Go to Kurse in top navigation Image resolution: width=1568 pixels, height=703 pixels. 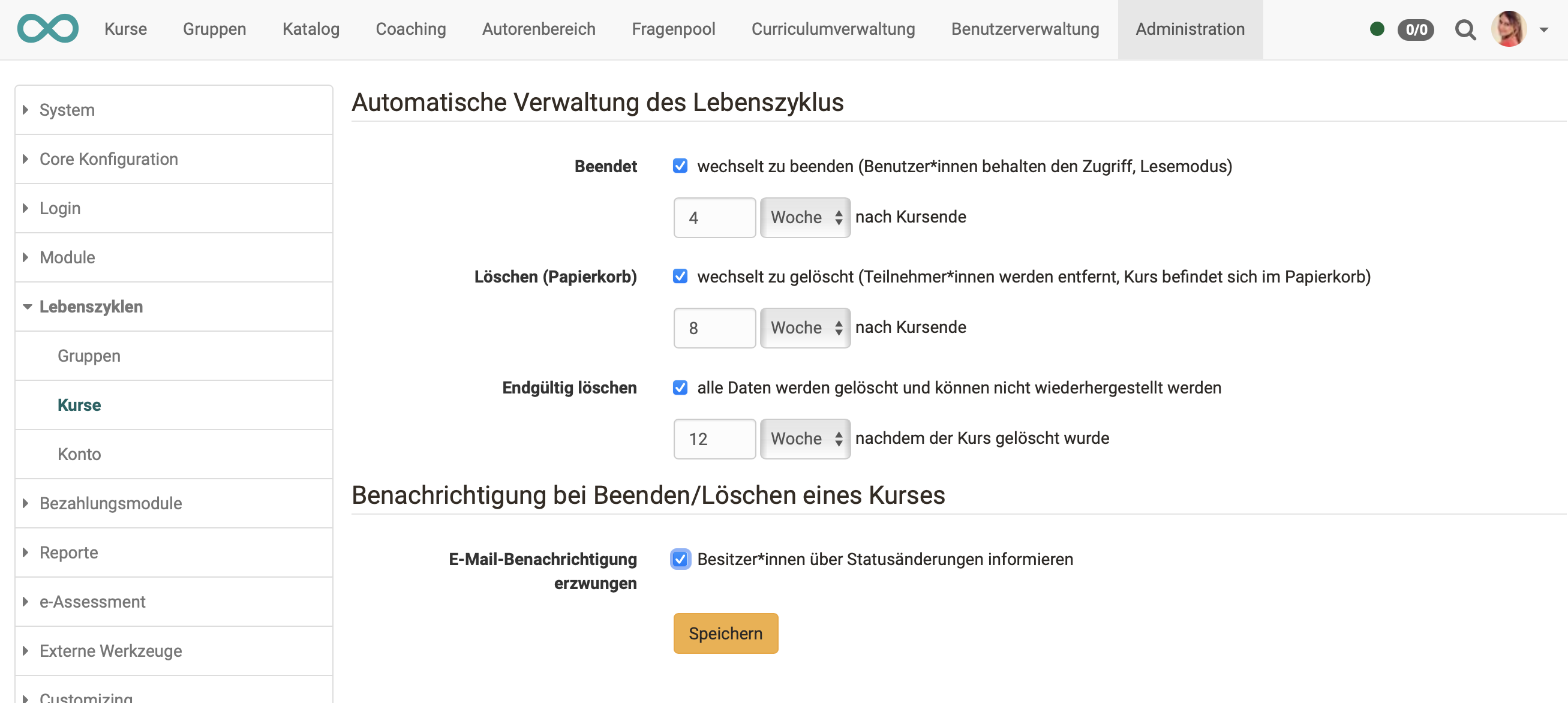[x=125, y=29]
